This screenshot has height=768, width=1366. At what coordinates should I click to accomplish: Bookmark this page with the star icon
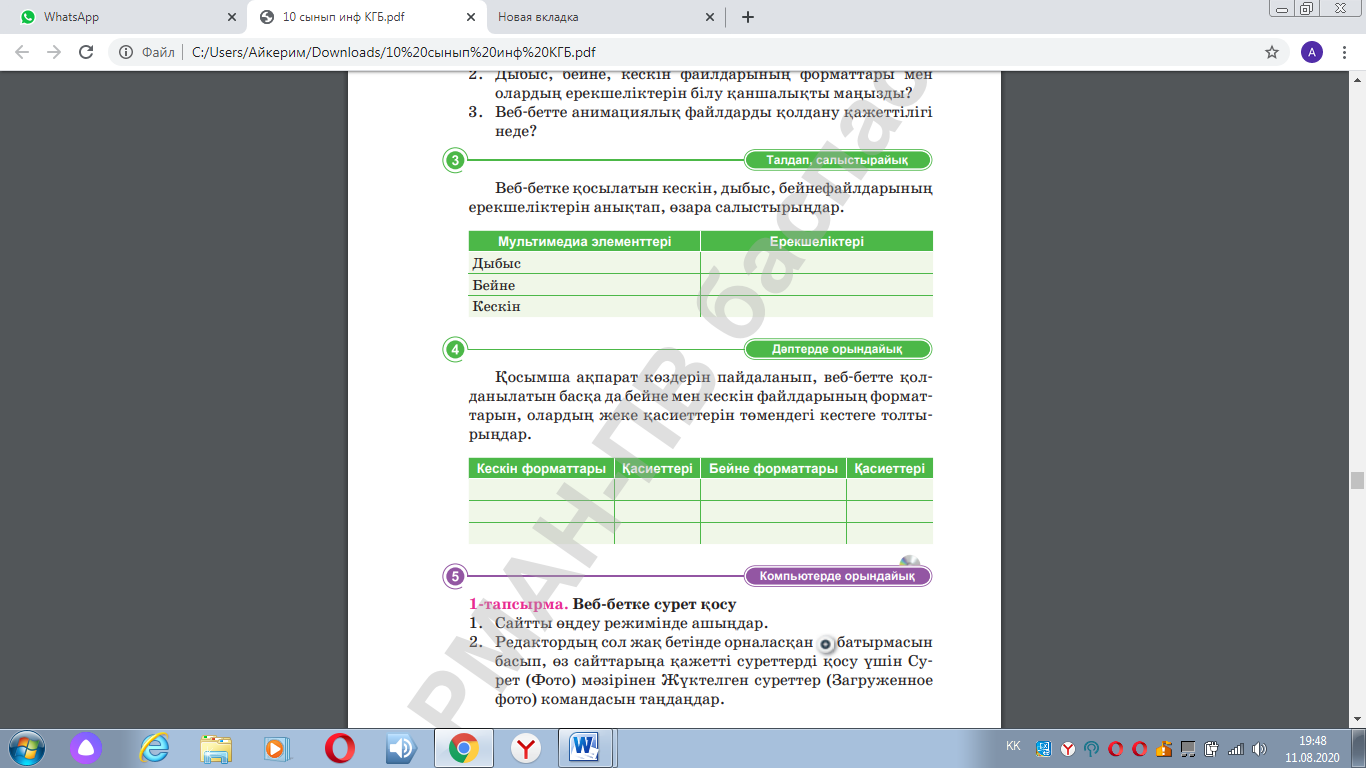coord(1272,52)
